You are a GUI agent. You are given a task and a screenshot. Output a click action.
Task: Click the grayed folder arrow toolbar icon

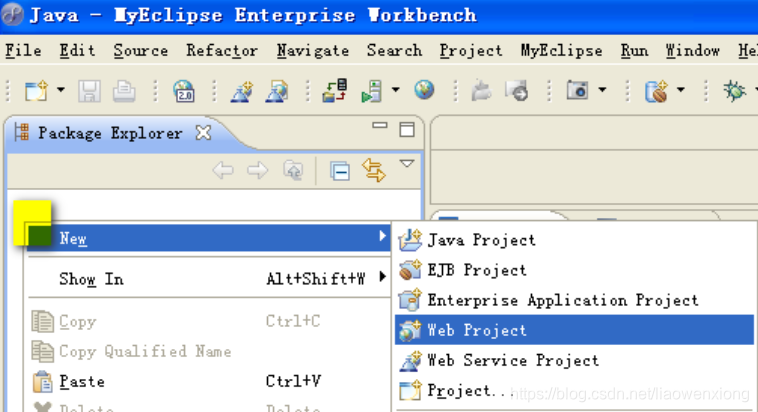(x=481, y=91)
